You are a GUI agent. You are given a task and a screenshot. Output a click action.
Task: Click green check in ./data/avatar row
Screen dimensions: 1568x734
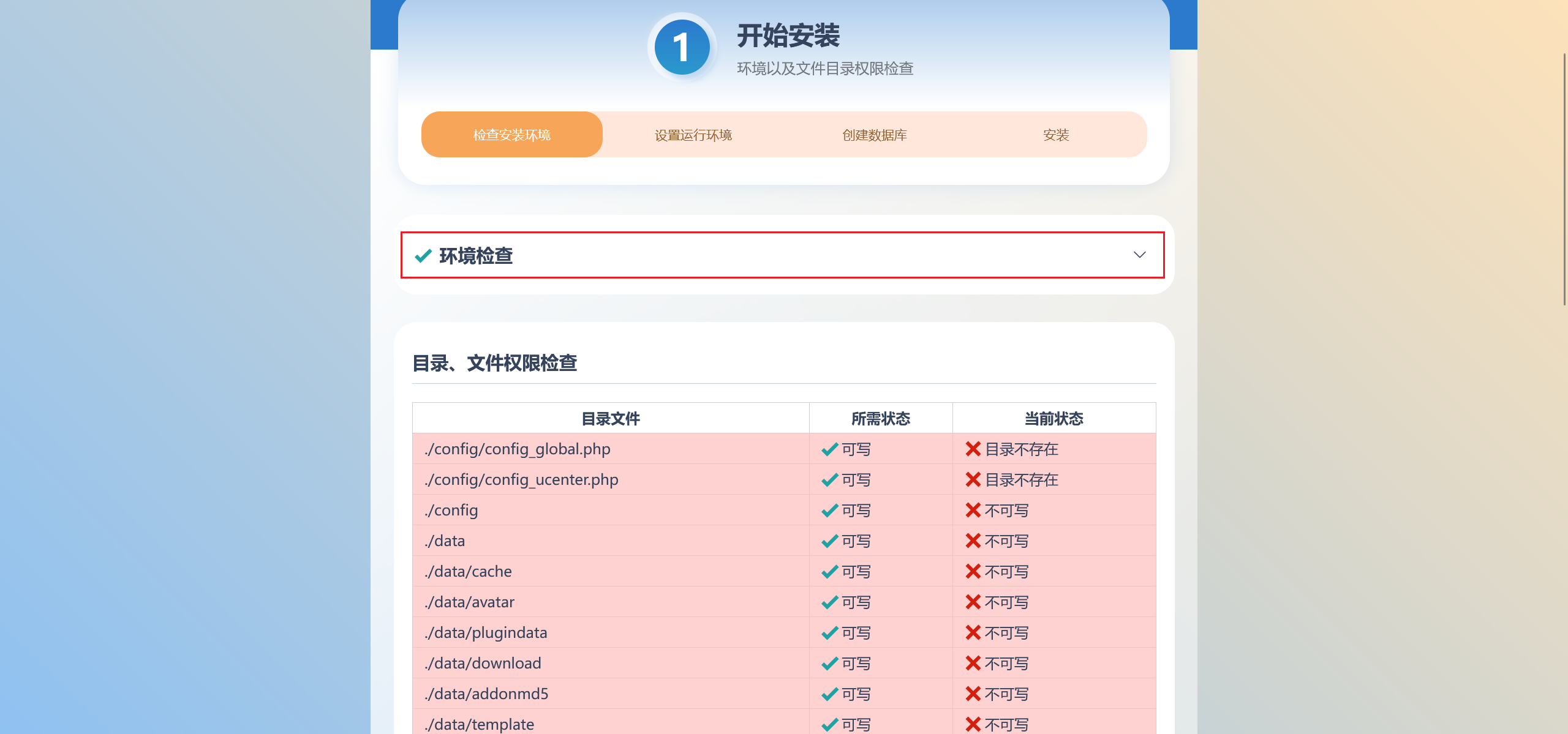click(x=830, y=602)
